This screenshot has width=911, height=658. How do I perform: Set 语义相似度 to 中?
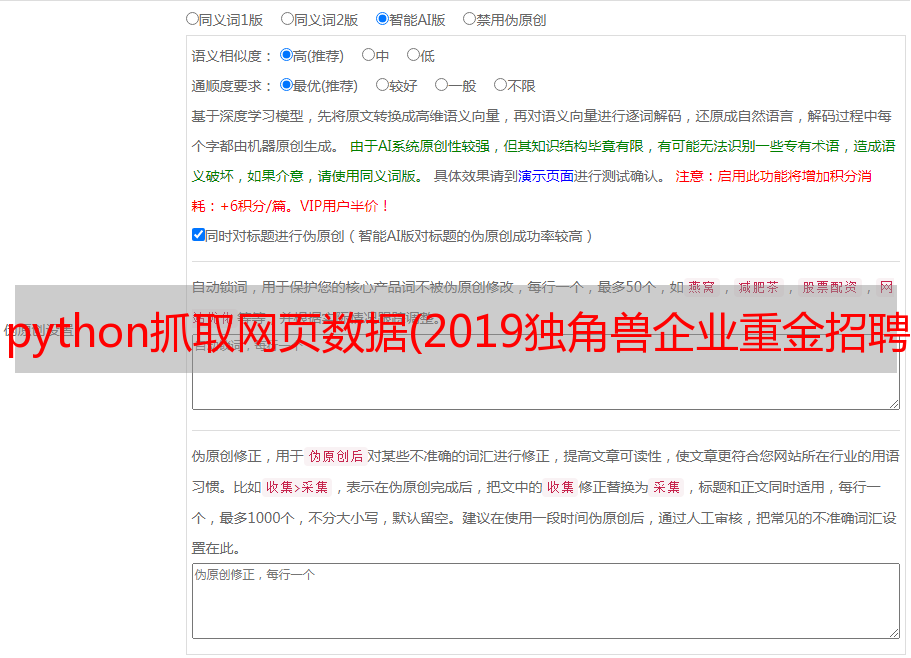pos(368,55)
